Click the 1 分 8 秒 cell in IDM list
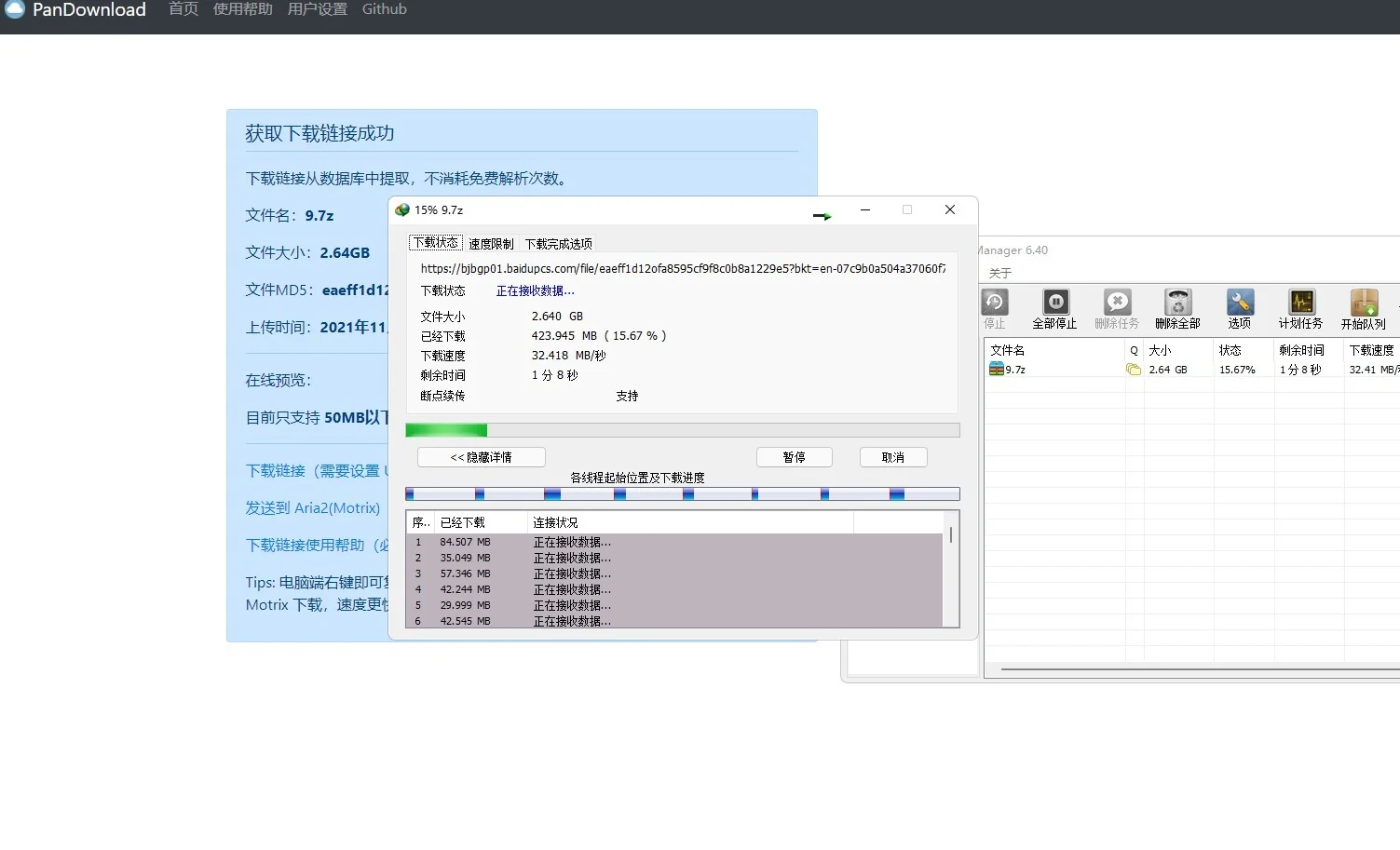The width and height of the screenshot is (1400, 850). tap(1300, 370)
